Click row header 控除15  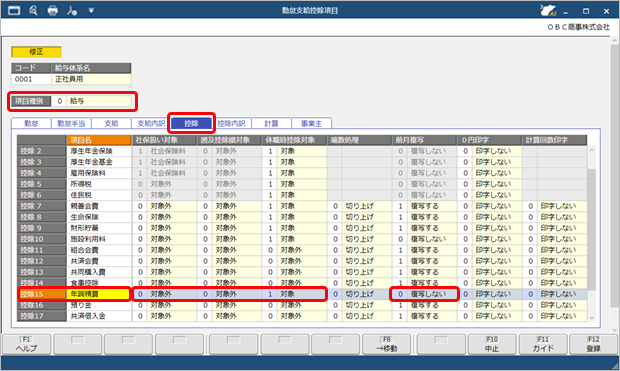(x=42, y=294)
